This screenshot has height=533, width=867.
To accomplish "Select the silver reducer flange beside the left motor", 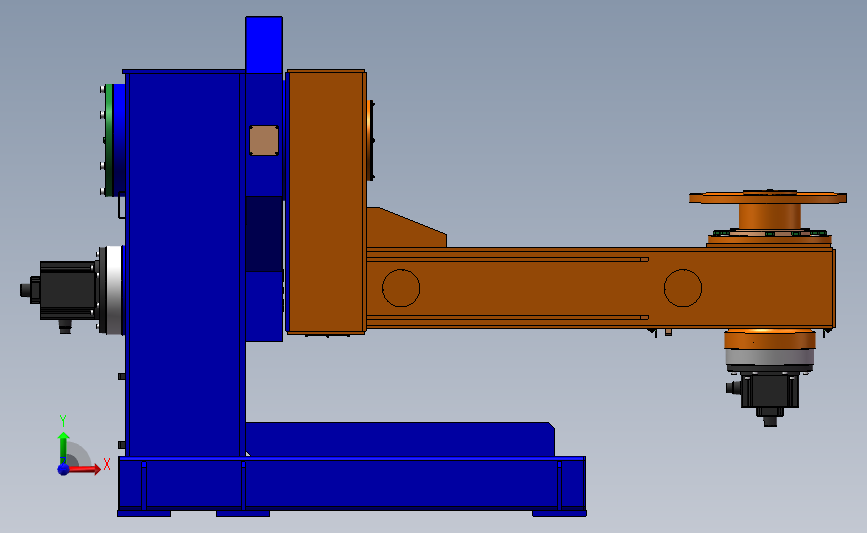I will click(113, 290).
